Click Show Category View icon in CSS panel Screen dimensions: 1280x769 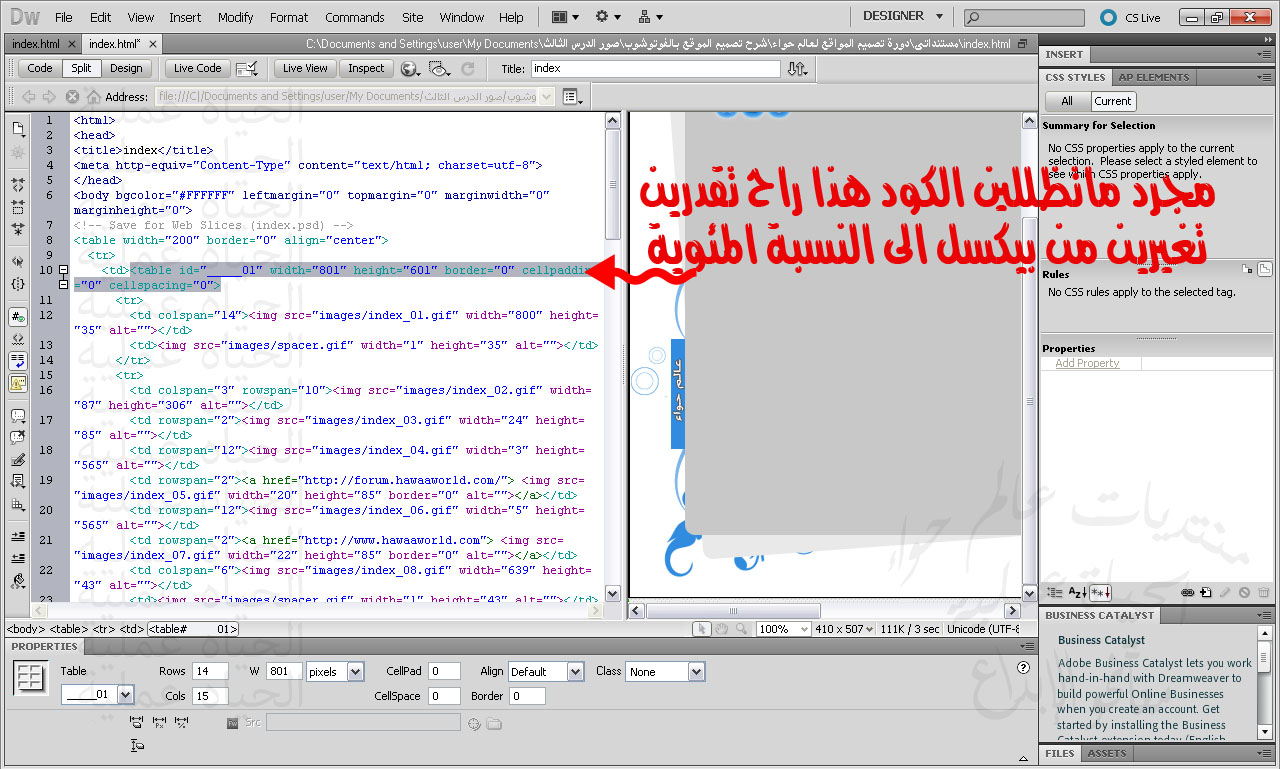[x=1053, y=593]
